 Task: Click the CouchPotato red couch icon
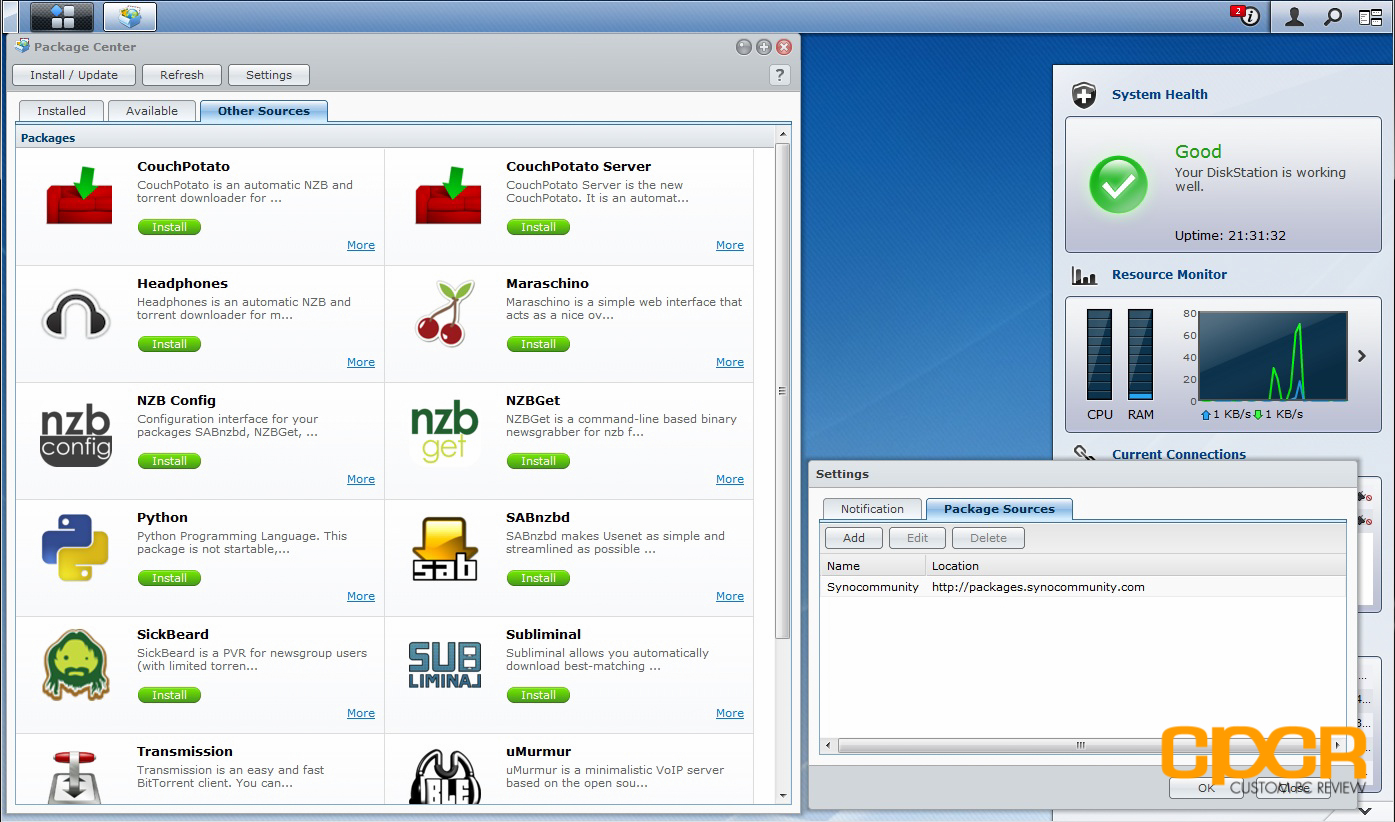click(79, 196)
